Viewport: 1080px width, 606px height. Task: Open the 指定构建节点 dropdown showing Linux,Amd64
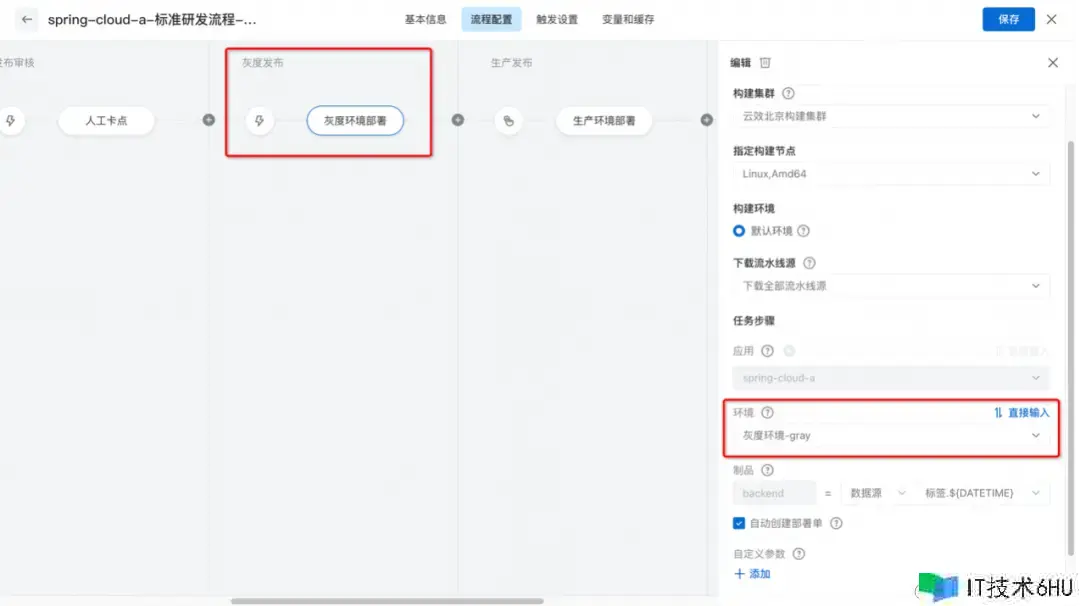(891, 174)
